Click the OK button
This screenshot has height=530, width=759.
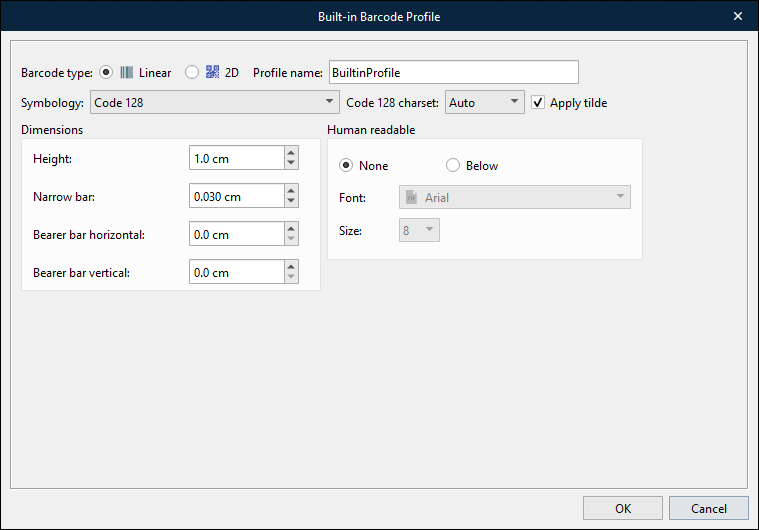tap(622, 508)
